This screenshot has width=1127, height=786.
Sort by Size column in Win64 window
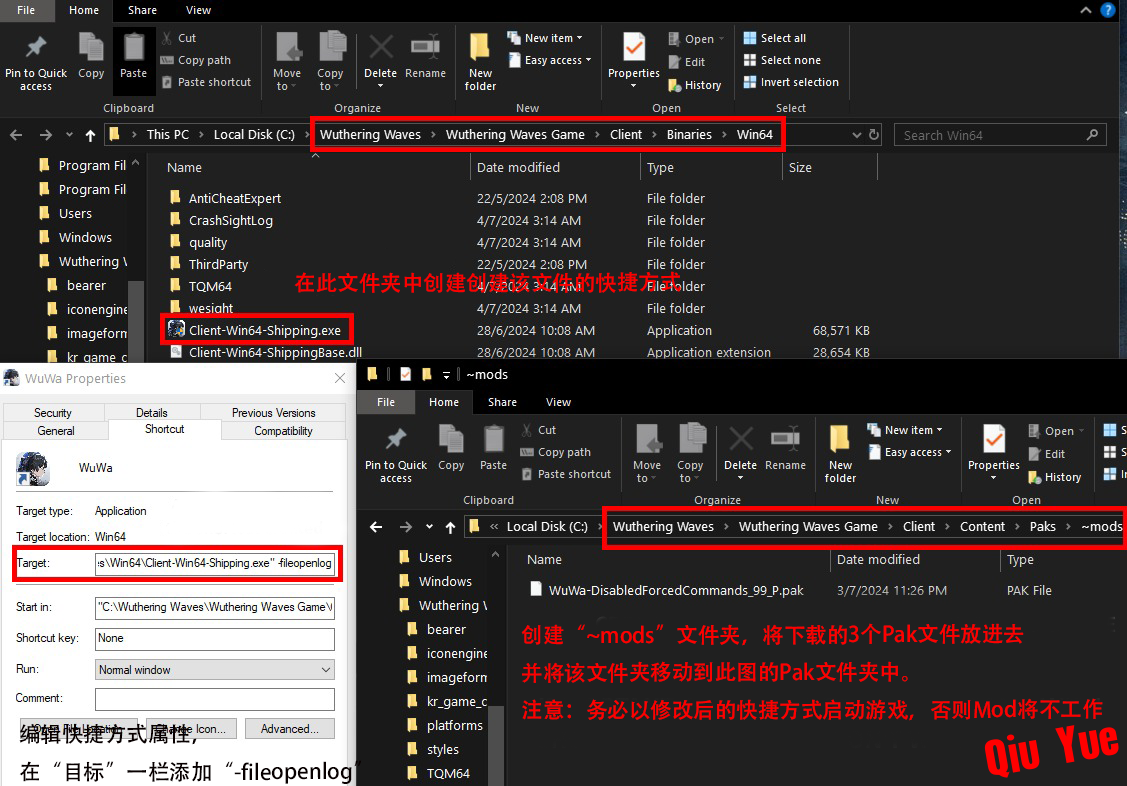pos(829,167)
